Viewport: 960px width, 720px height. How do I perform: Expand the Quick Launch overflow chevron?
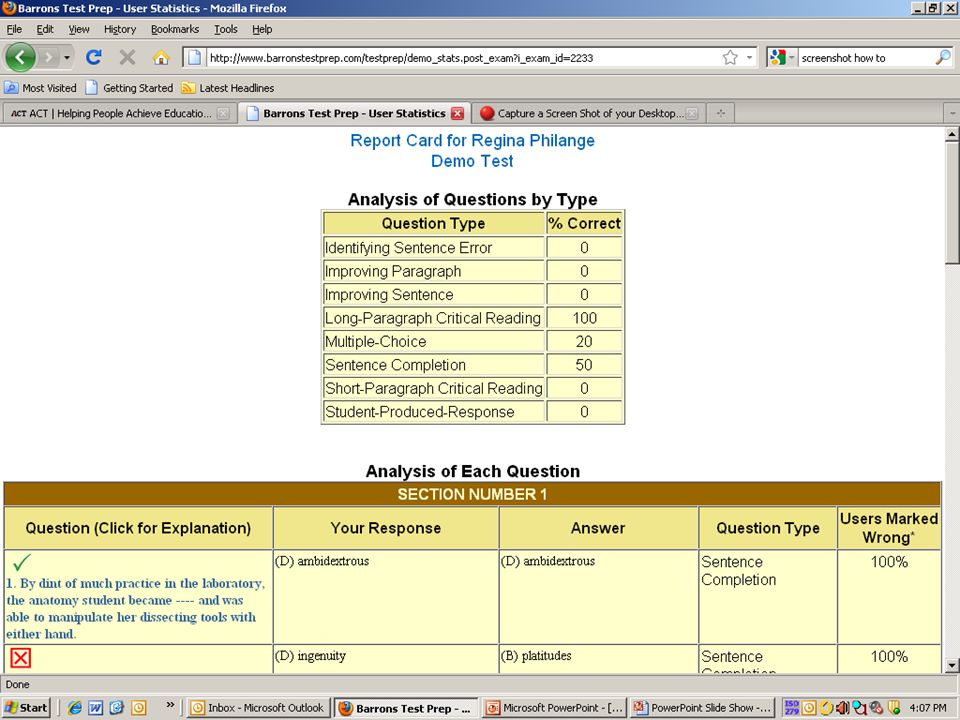tap(170, 705)
